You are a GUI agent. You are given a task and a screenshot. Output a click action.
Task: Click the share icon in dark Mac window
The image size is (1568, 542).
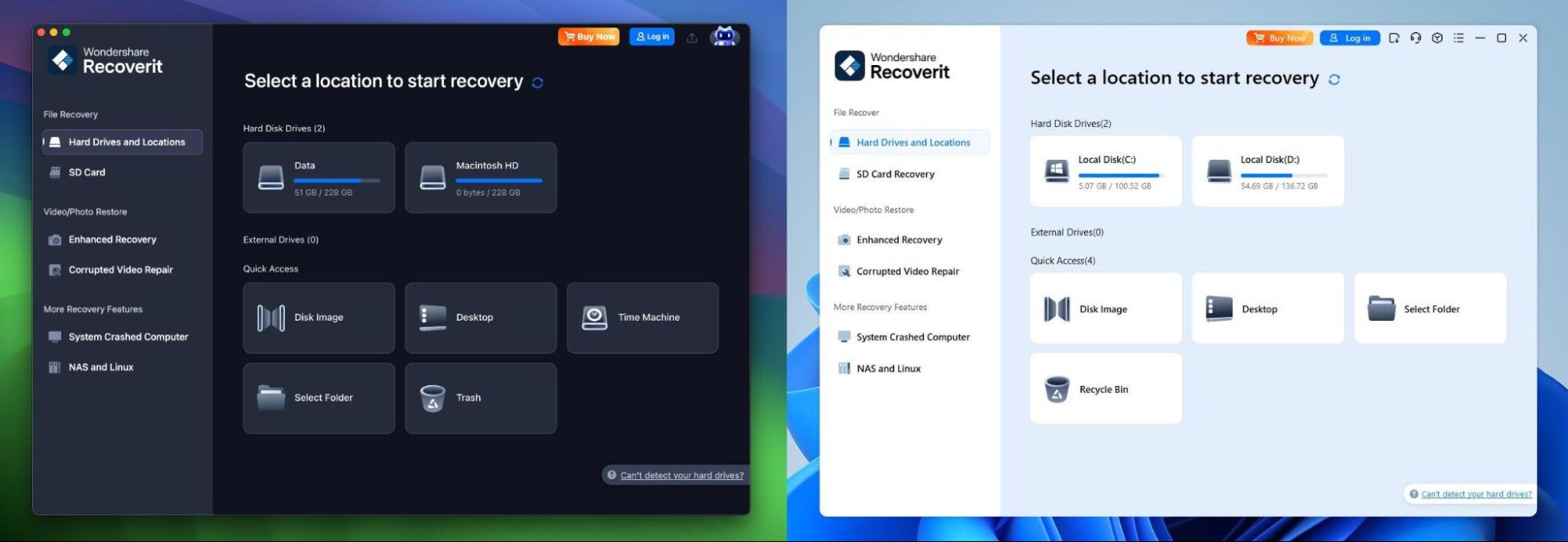tap(692, 38)
